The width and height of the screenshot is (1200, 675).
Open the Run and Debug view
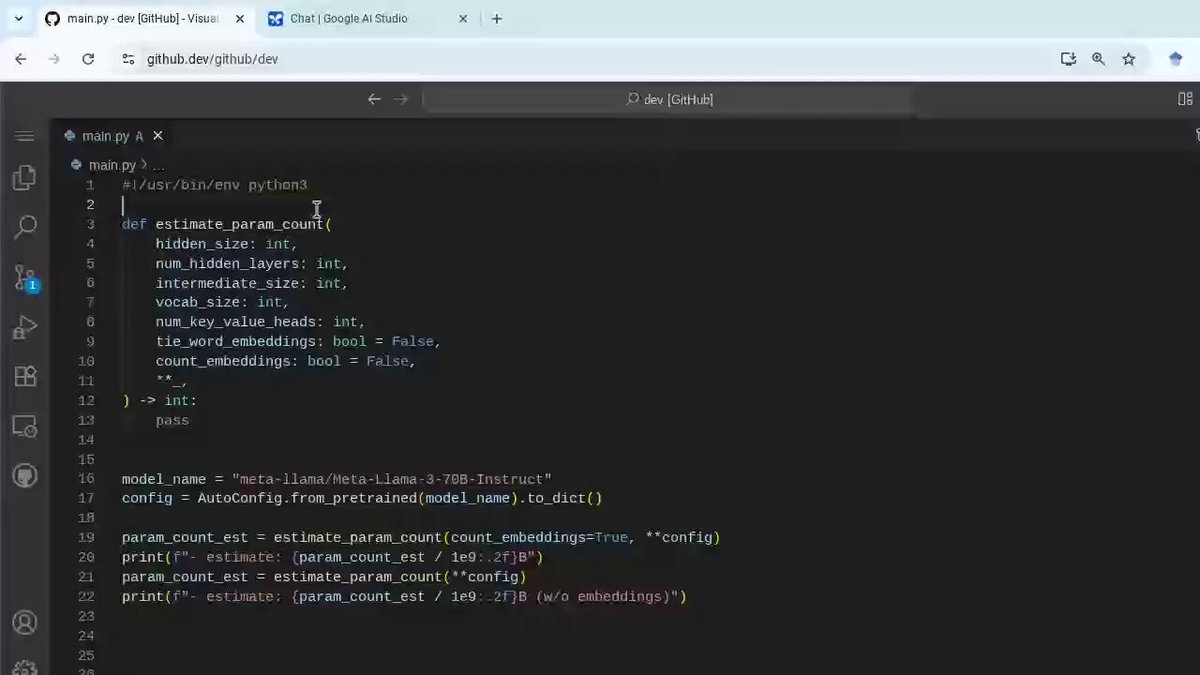point(25,327)
